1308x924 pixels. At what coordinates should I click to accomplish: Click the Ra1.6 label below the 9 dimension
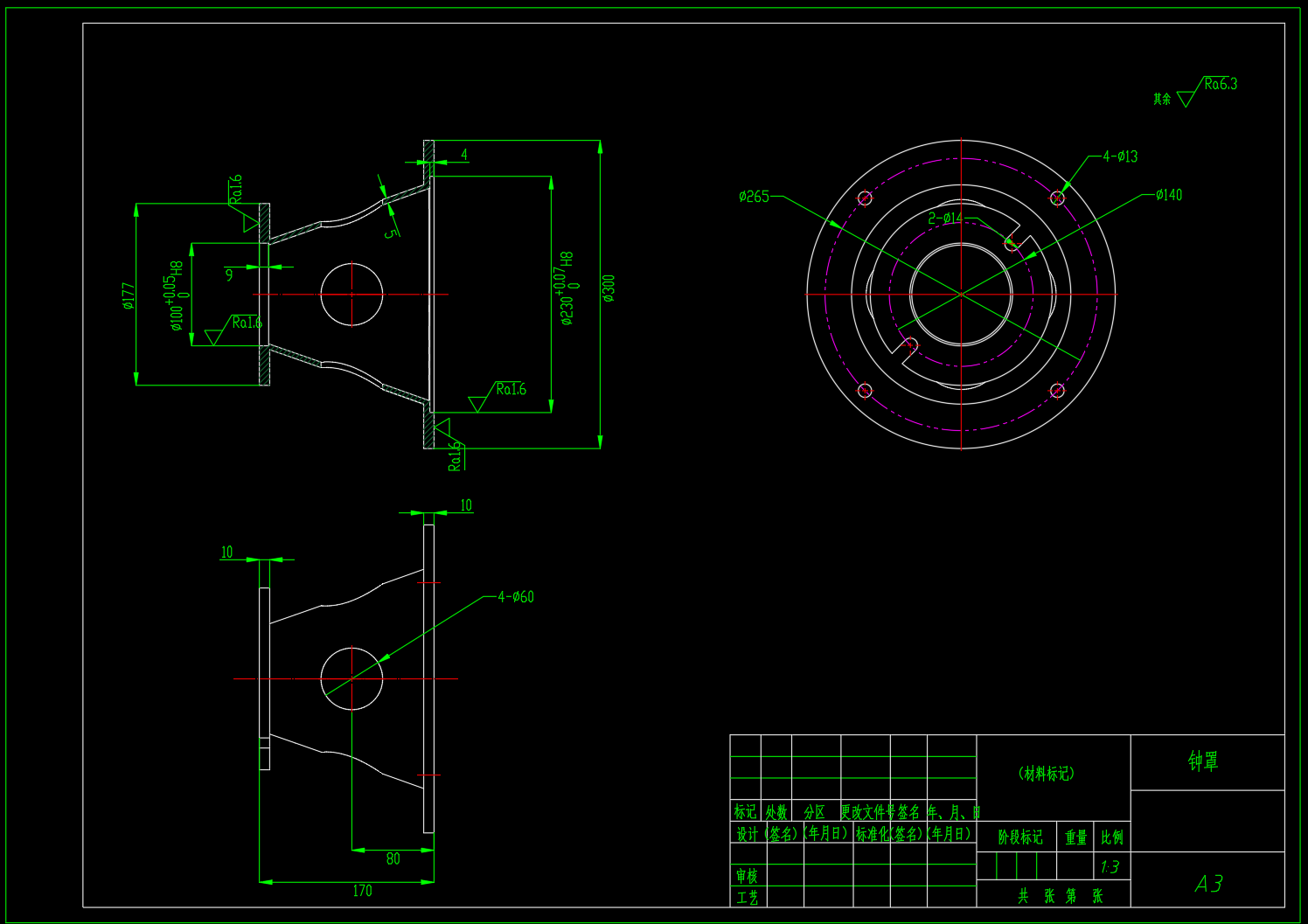pyautogui.click(x=247, y=323)
